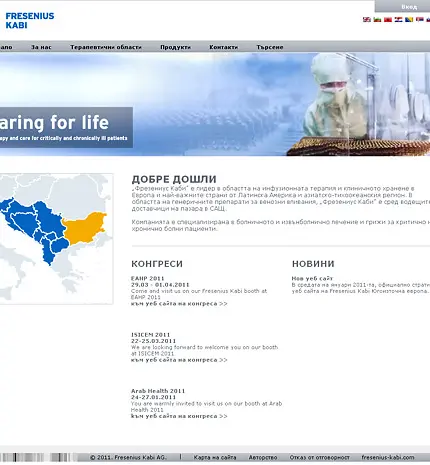Choose the Bulgarian flag language icon
Image resolution: width=430 pixels, height=465 pixels.
click(x=377, y=20)
